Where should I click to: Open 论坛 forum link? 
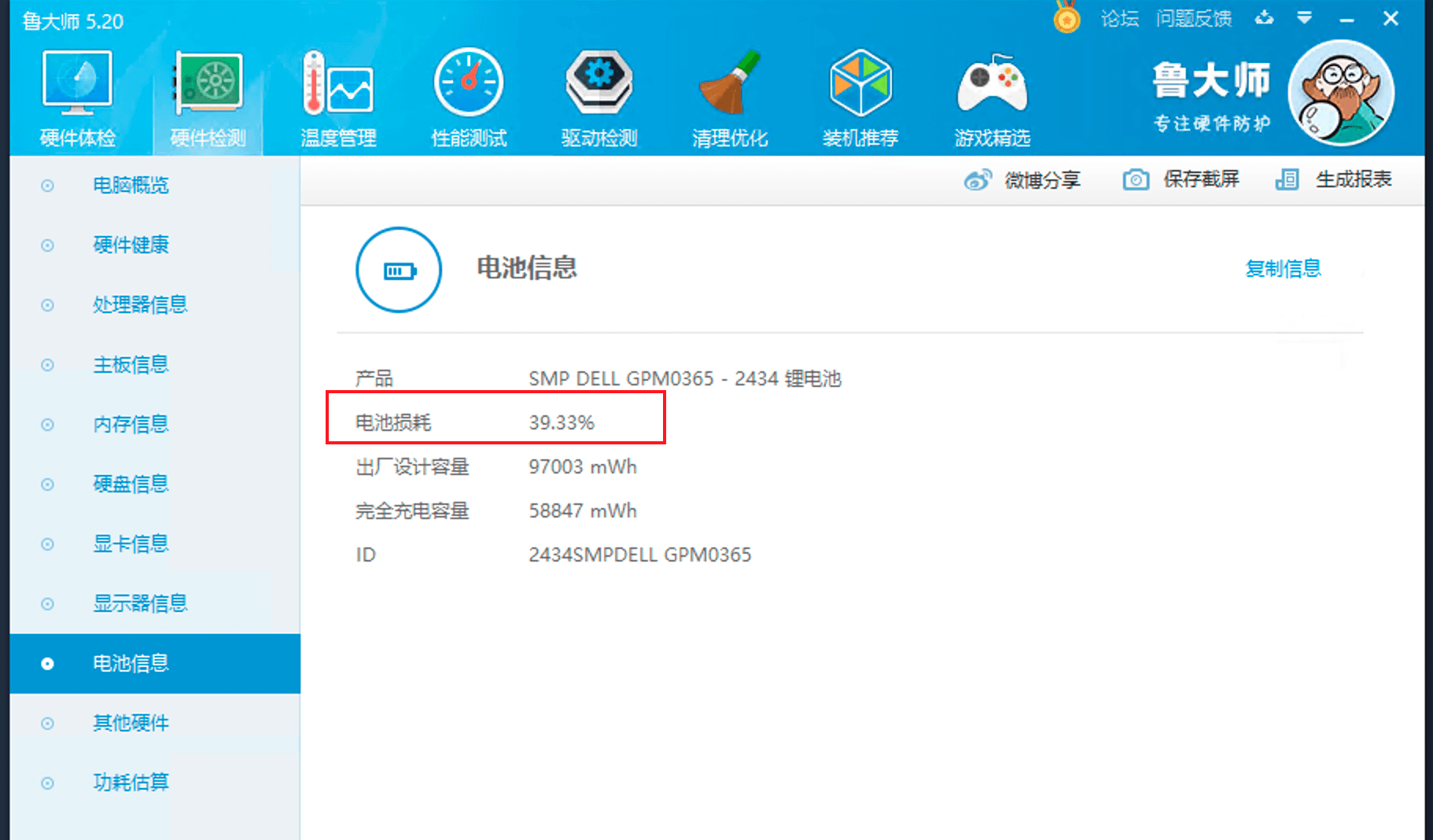(1119, 18)
